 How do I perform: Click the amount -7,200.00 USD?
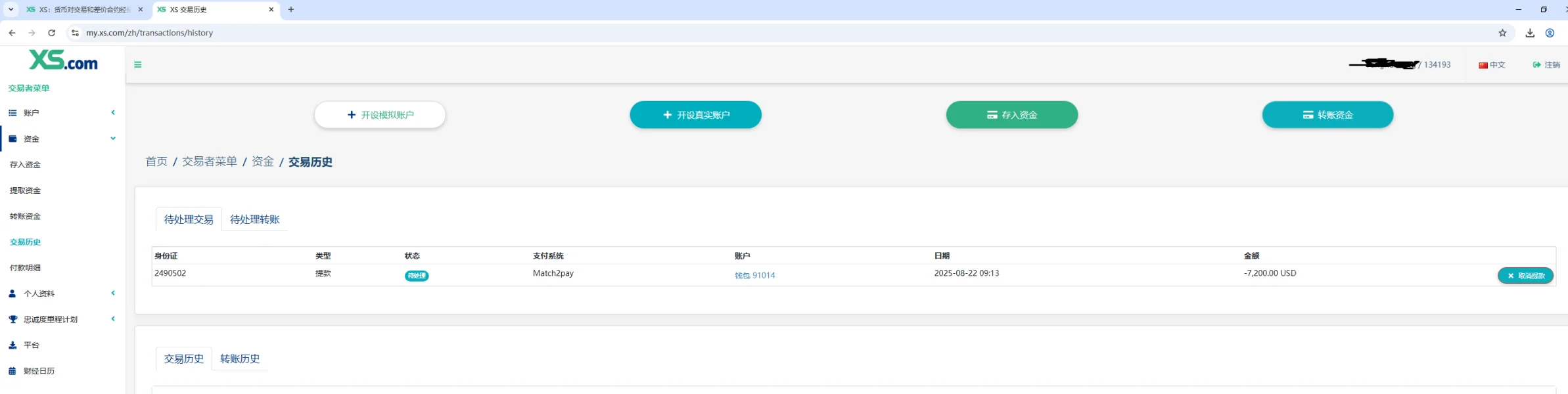pyautogui.click(x=1270, y=273)
